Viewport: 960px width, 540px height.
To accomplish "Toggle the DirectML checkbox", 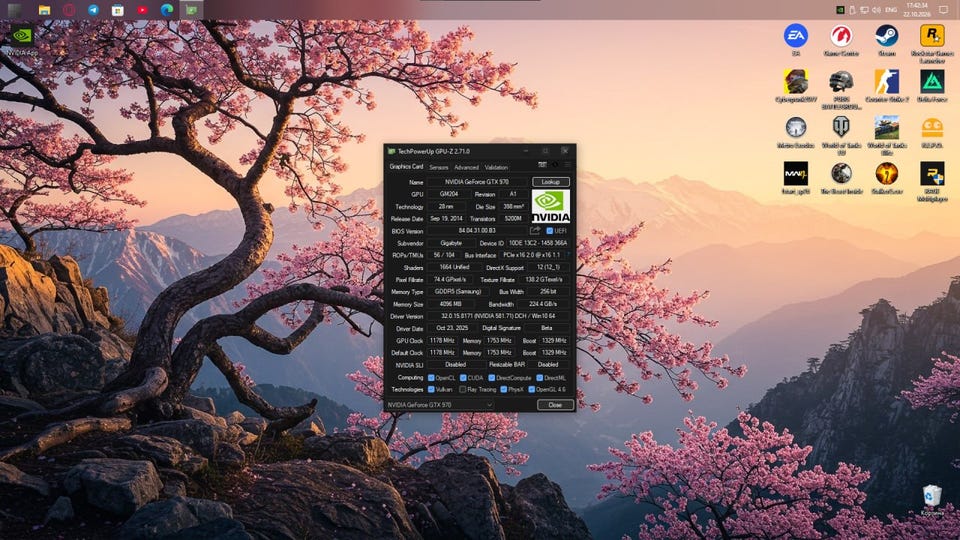I will click(540, 378).
